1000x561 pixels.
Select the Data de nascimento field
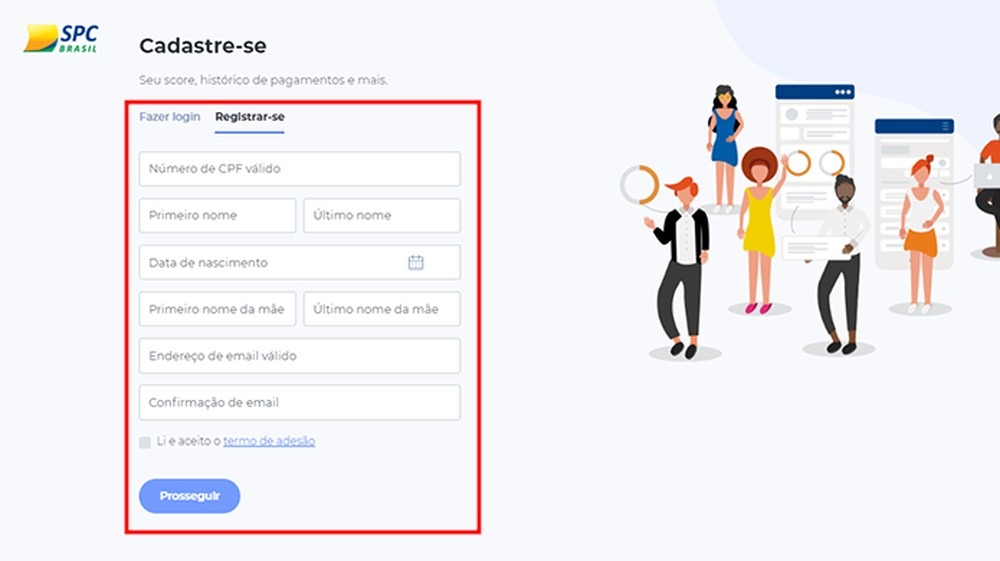[300, 263]
